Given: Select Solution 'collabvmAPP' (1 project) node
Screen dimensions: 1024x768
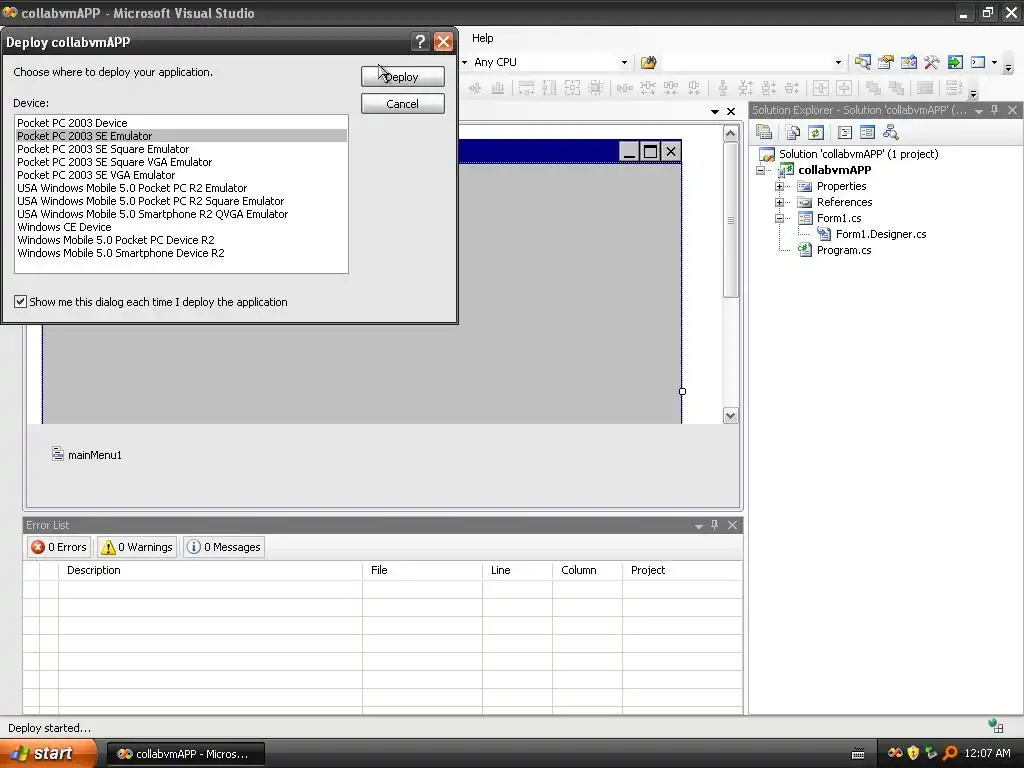Looking at the screenshot, I should click(858, 154).
